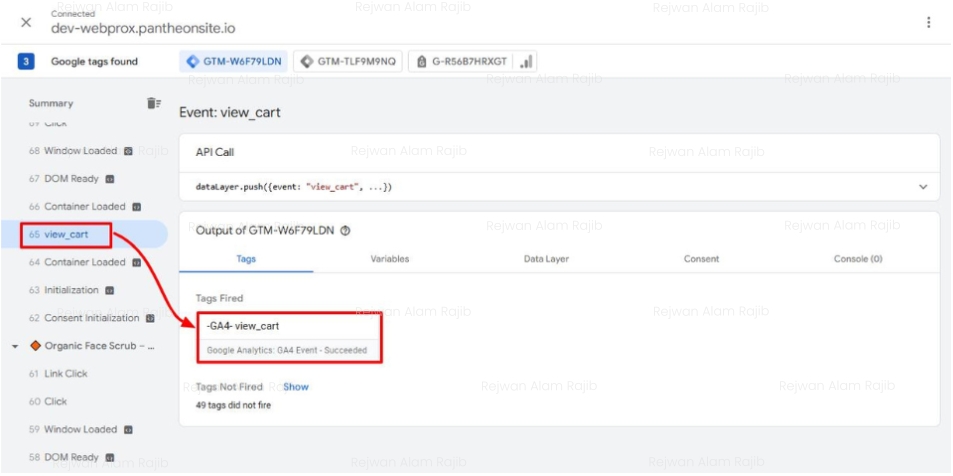Click the help icon next to Output of GTM-W6F79LDN
953x476 pixels.
coord(346,230)
